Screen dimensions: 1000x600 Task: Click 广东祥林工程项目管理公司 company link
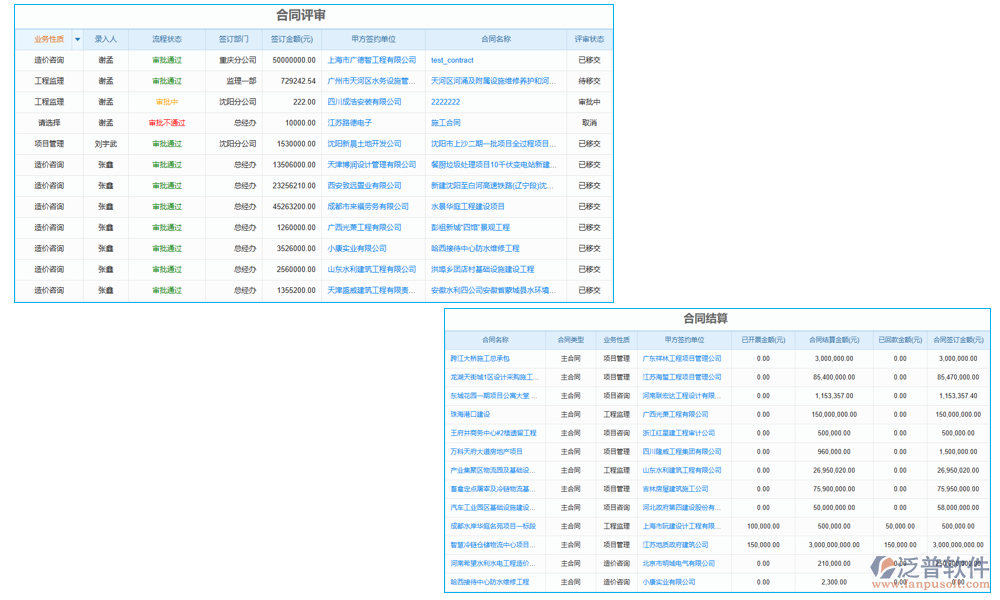[681, 358]
